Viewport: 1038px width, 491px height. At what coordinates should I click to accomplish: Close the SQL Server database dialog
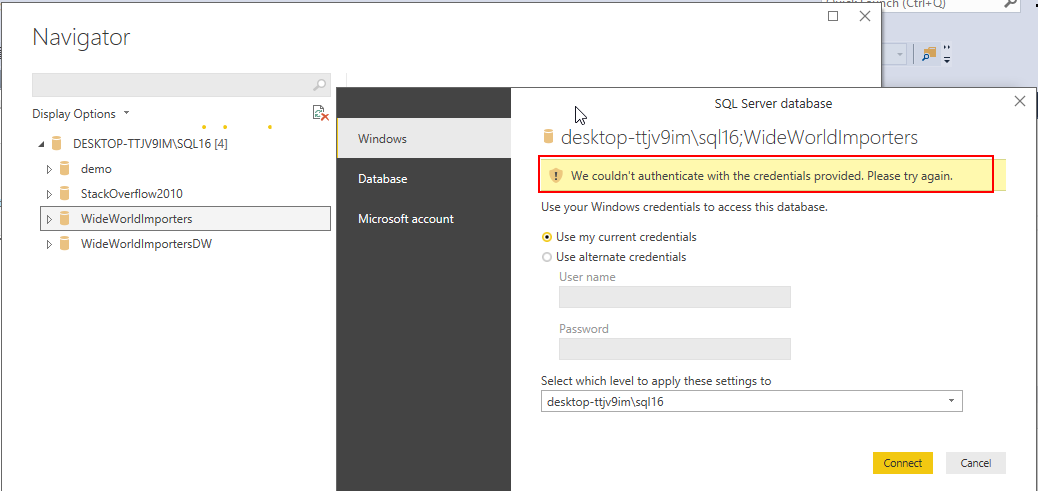pyautogui.click(x=1020, y=101)
